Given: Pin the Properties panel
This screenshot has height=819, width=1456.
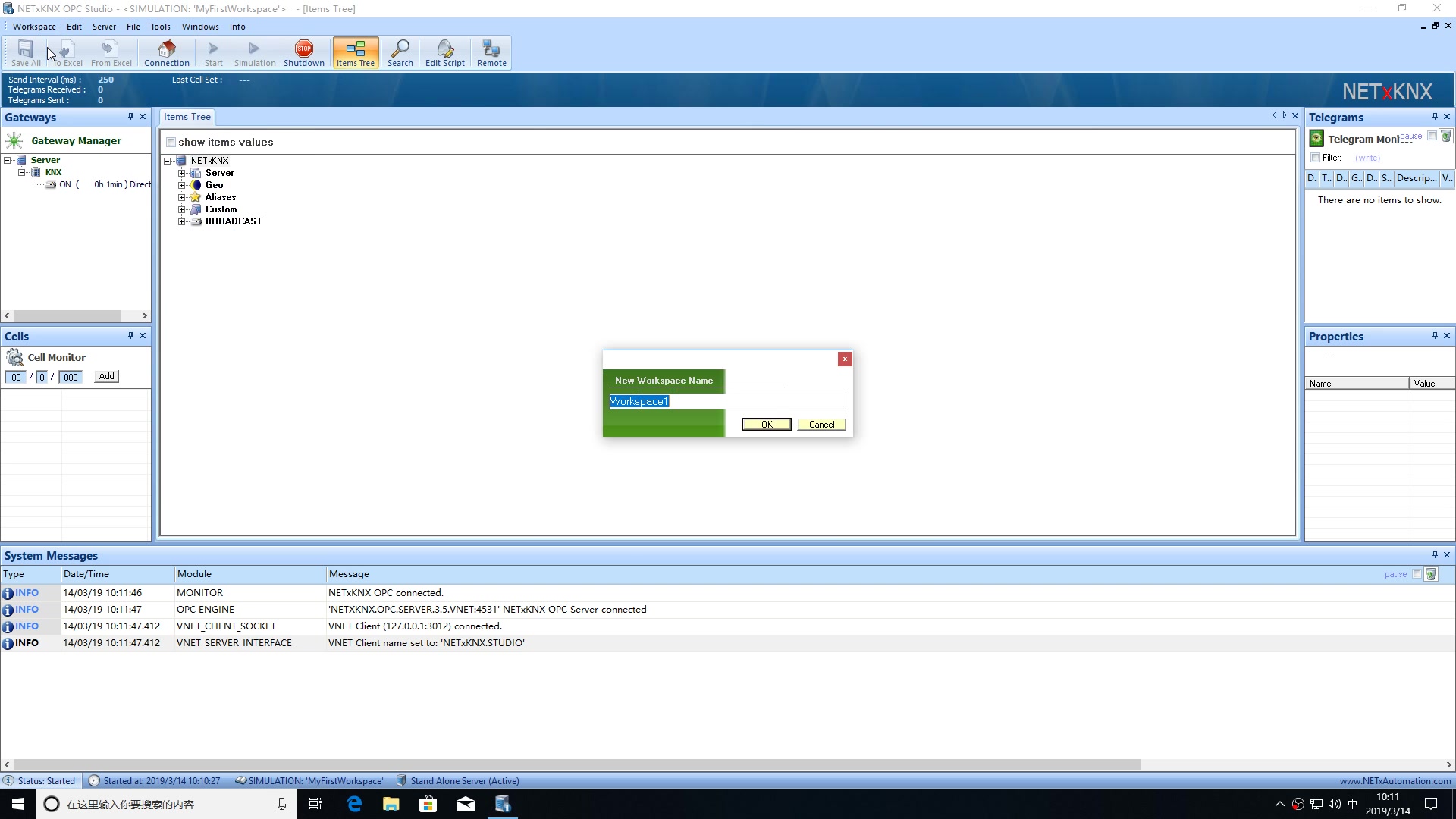Looking at the screenshot, I should [1435, 336].
